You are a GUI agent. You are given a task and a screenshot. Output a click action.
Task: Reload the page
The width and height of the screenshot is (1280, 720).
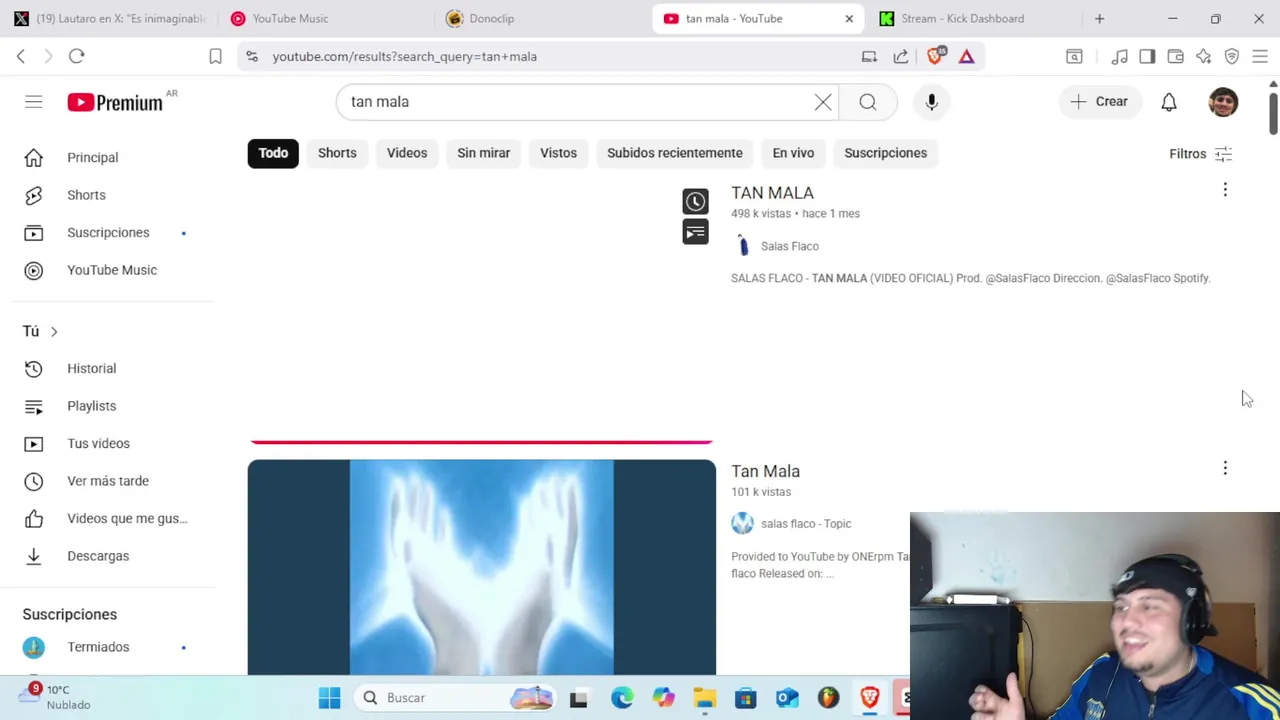(77, 57)
